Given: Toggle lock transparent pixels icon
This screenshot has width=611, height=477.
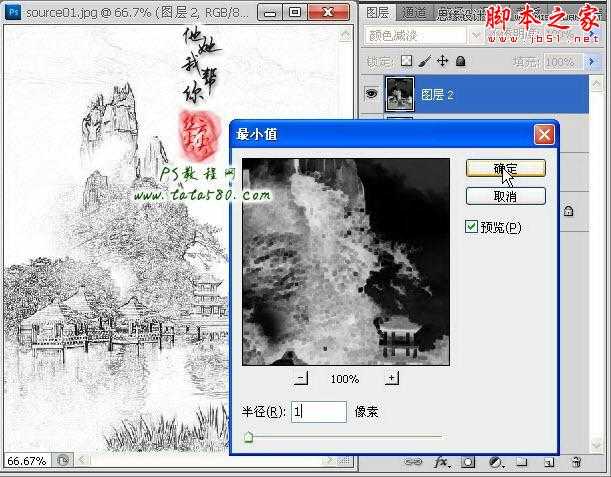Looking at the screenshot, I should tap(406, 61).
